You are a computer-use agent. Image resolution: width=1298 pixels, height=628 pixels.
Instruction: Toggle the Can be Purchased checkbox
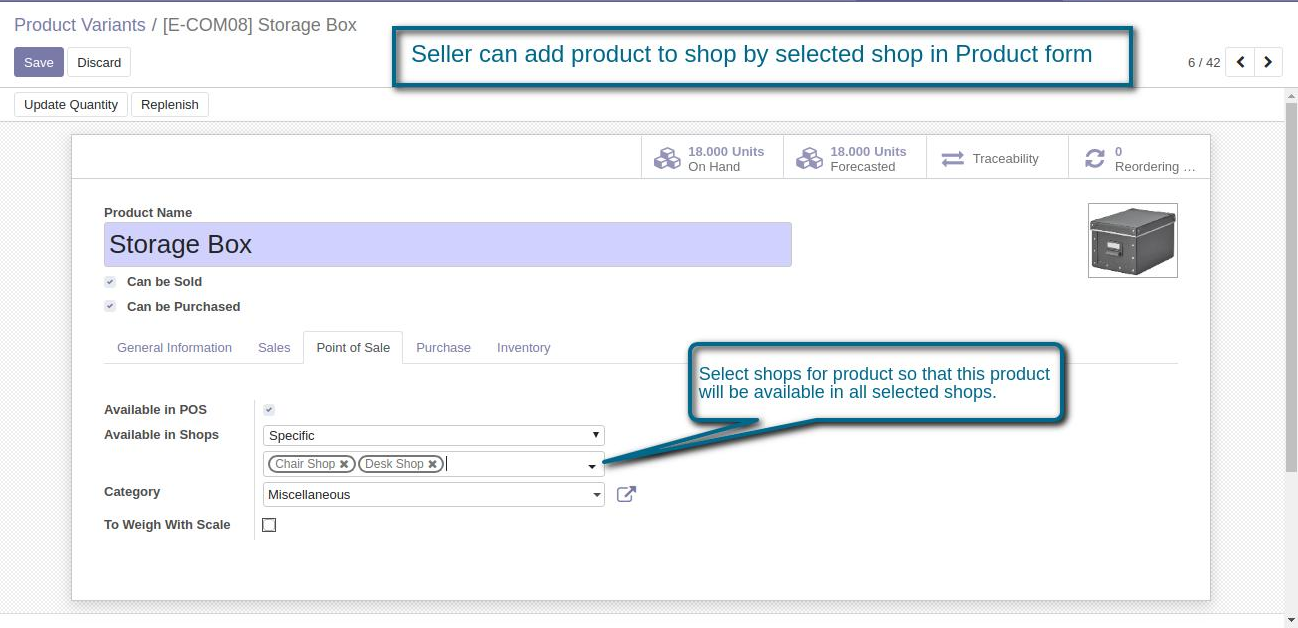coord(110,307)
